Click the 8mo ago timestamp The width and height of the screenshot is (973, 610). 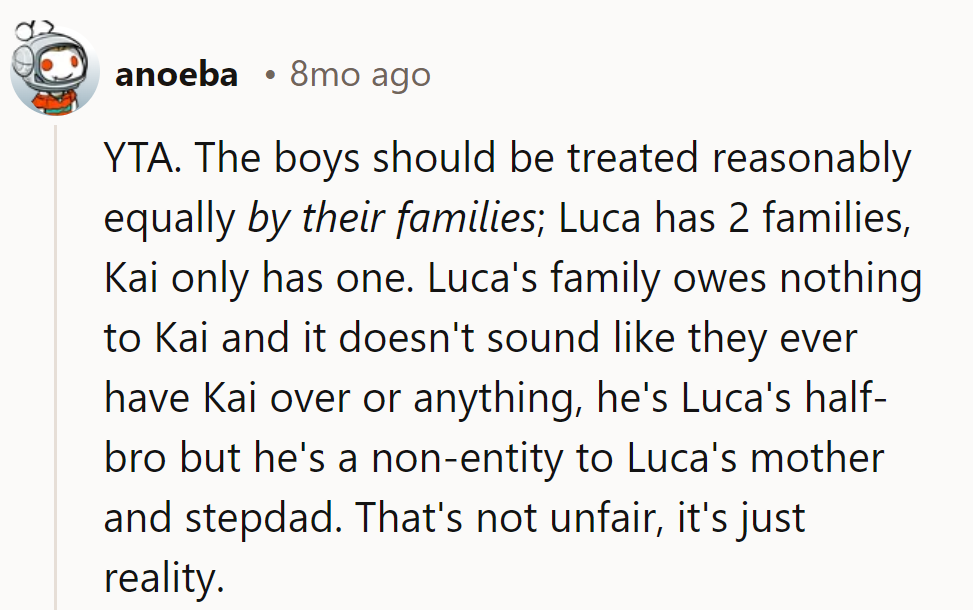pyautogui.click(x=360, y=75)
